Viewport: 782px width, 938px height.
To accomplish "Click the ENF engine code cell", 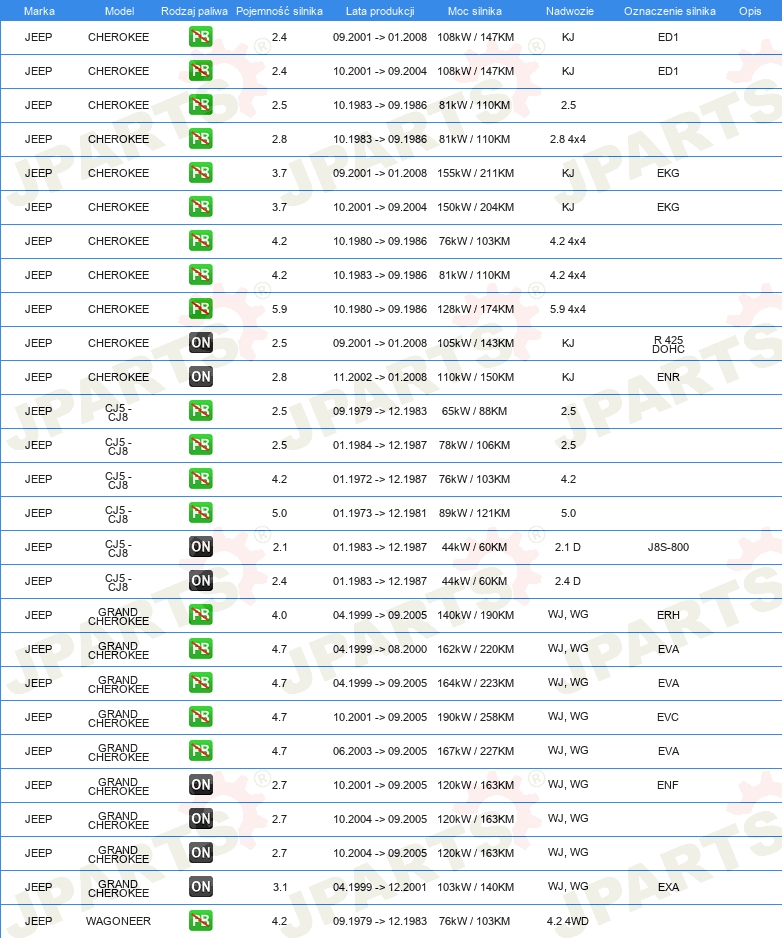I will [668, 785].
